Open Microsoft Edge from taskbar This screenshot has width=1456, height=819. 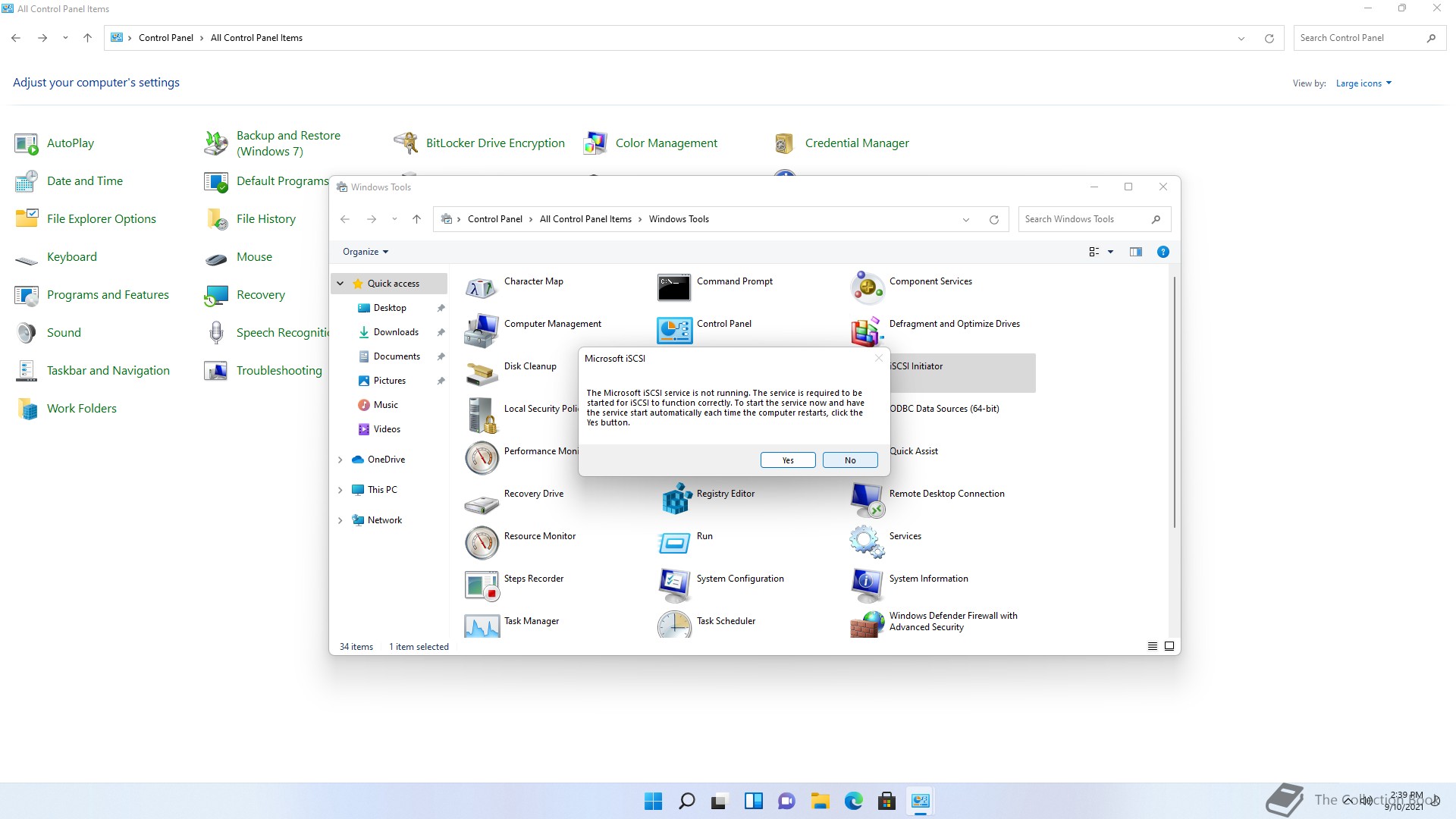click(853, 801)
